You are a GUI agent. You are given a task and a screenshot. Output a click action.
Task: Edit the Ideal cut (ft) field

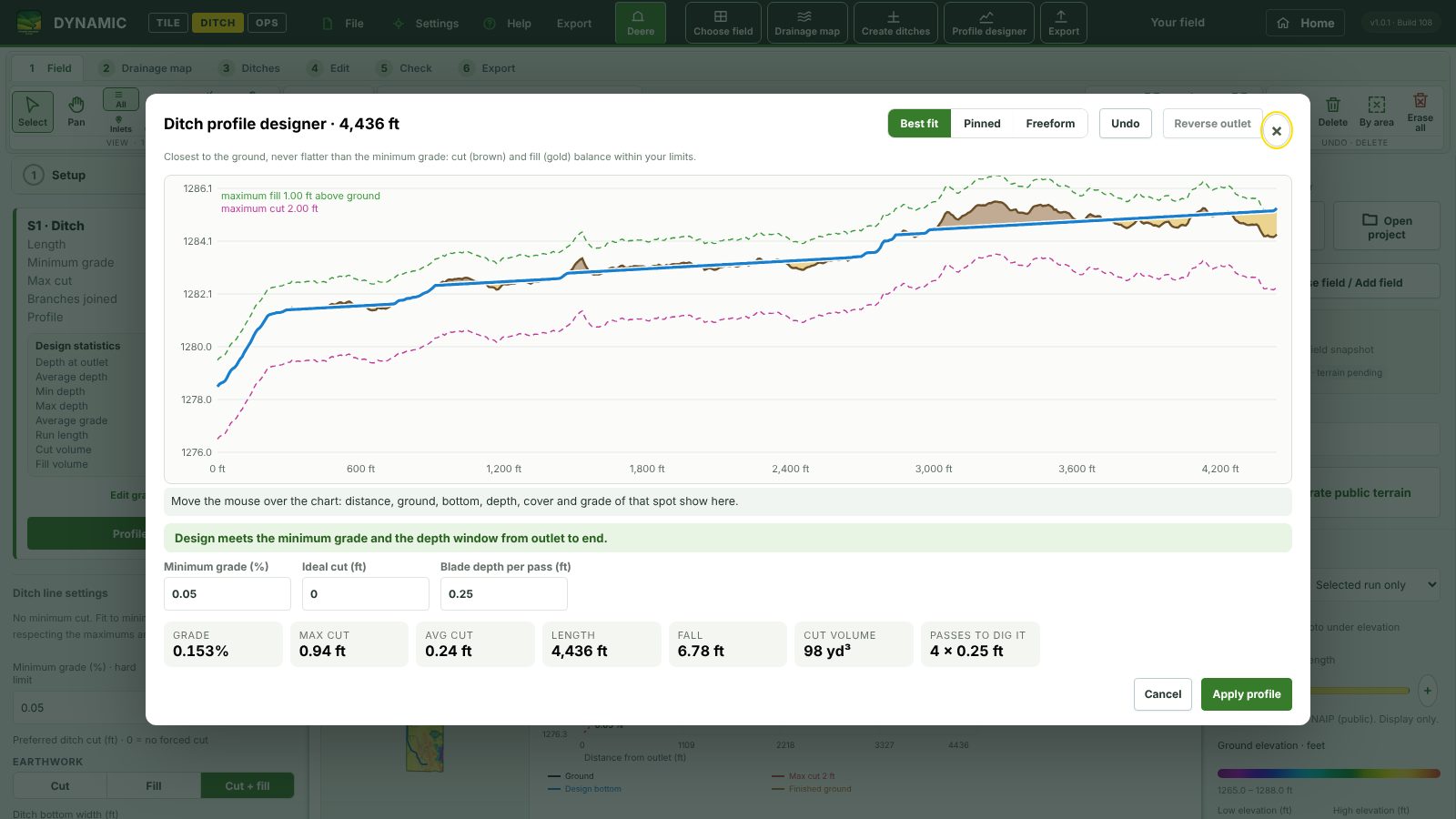coord(366,594)
